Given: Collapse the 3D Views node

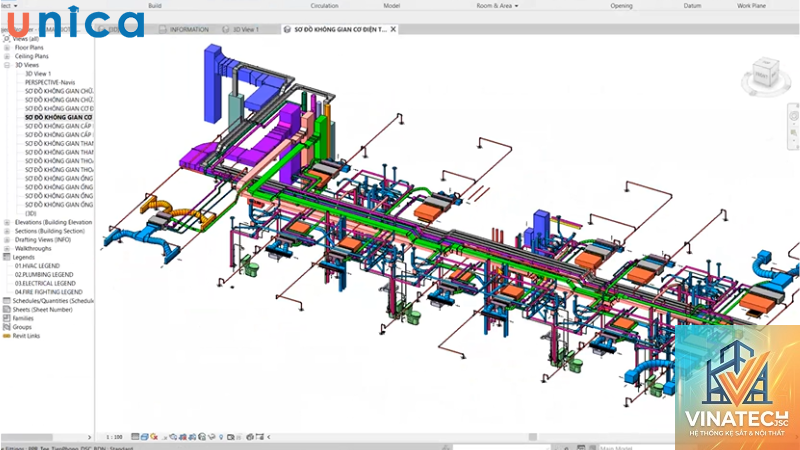Looking at the screenshot, I should [x=7, y=65].
